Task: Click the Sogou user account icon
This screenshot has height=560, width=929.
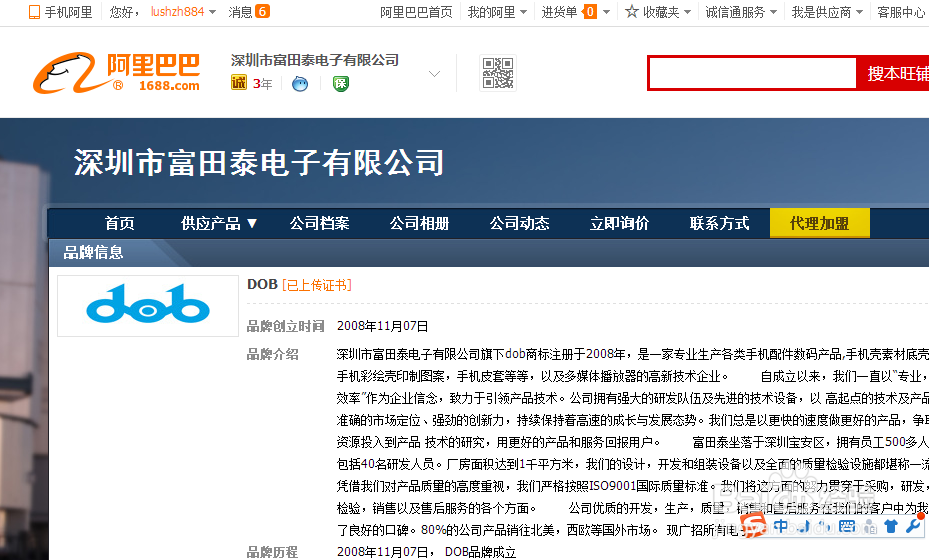Action: coord(870,526)
